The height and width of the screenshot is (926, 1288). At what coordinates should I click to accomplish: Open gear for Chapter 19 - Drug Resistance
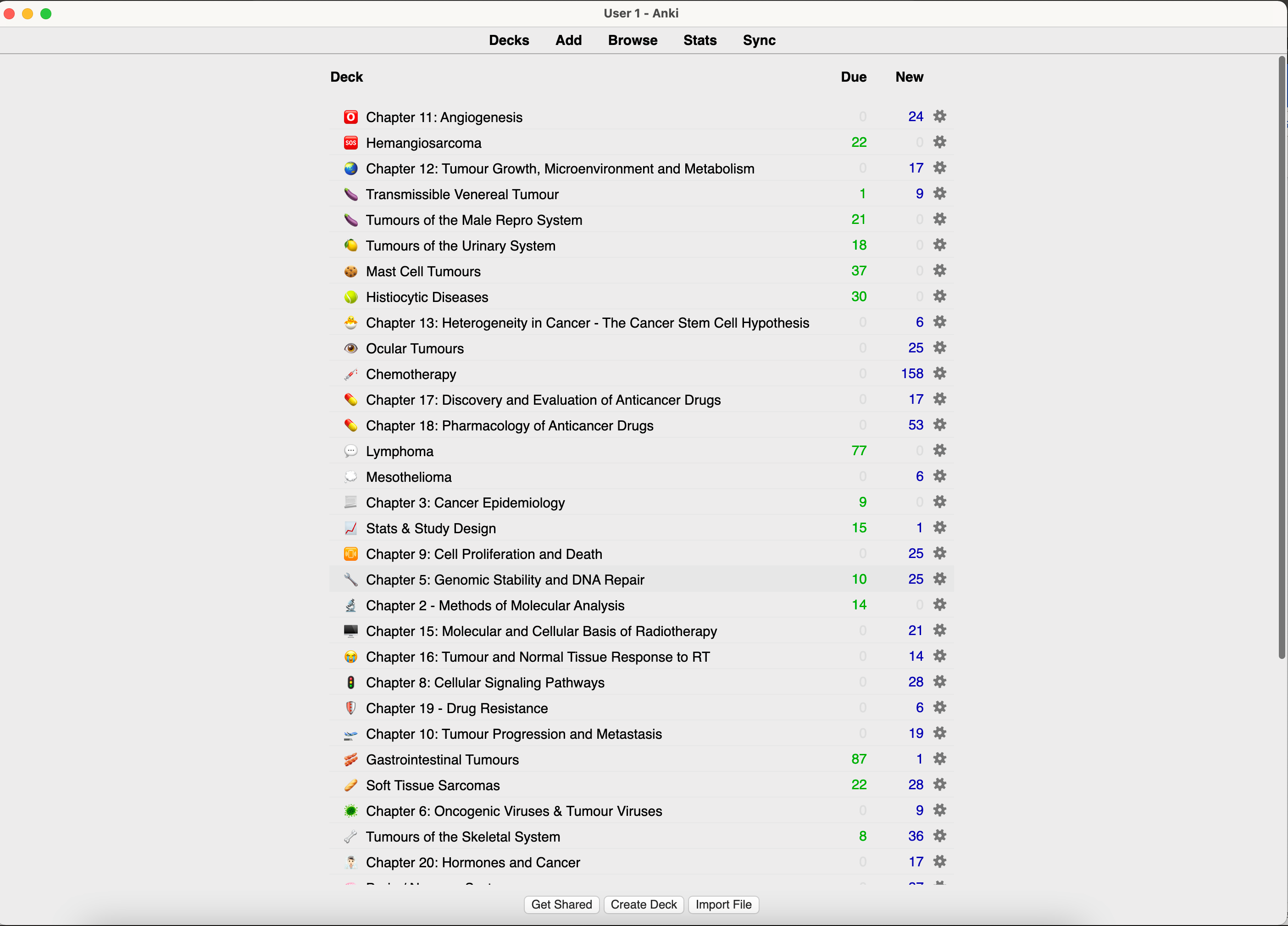(940, 707)
